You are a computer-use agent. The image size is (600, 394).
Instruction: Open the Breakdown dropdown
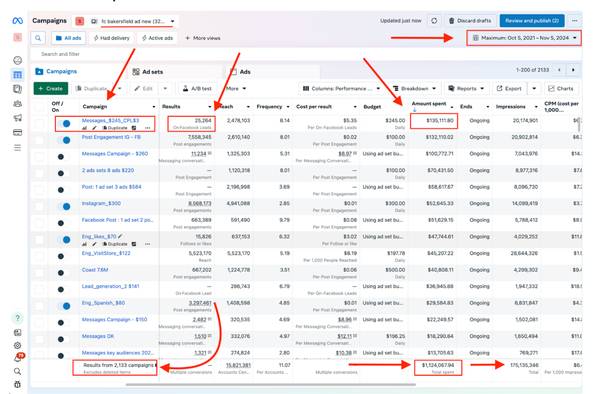(415, 89)
